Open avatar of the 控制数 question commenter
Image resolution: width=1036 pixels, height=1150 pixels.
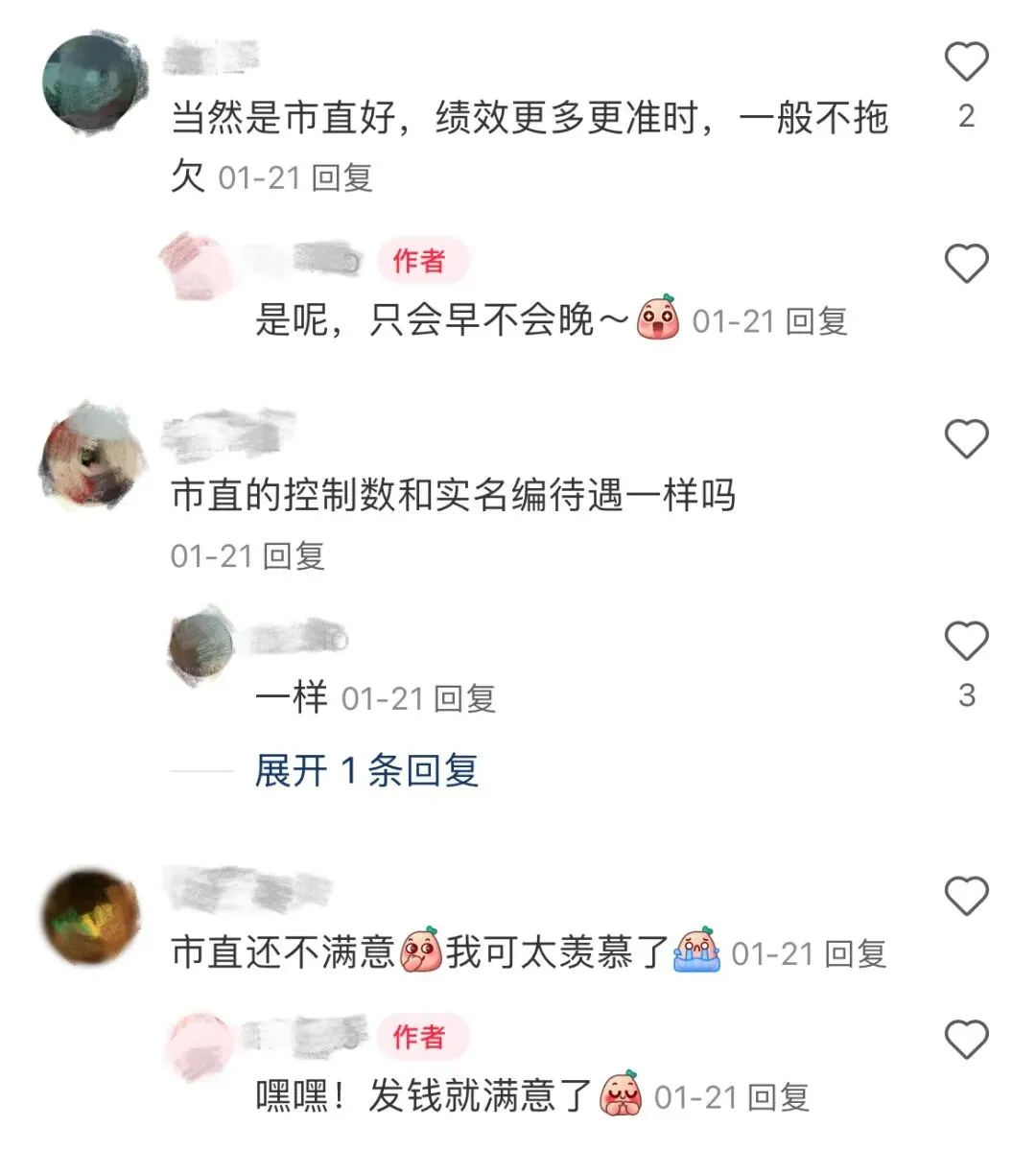point(92,456)
